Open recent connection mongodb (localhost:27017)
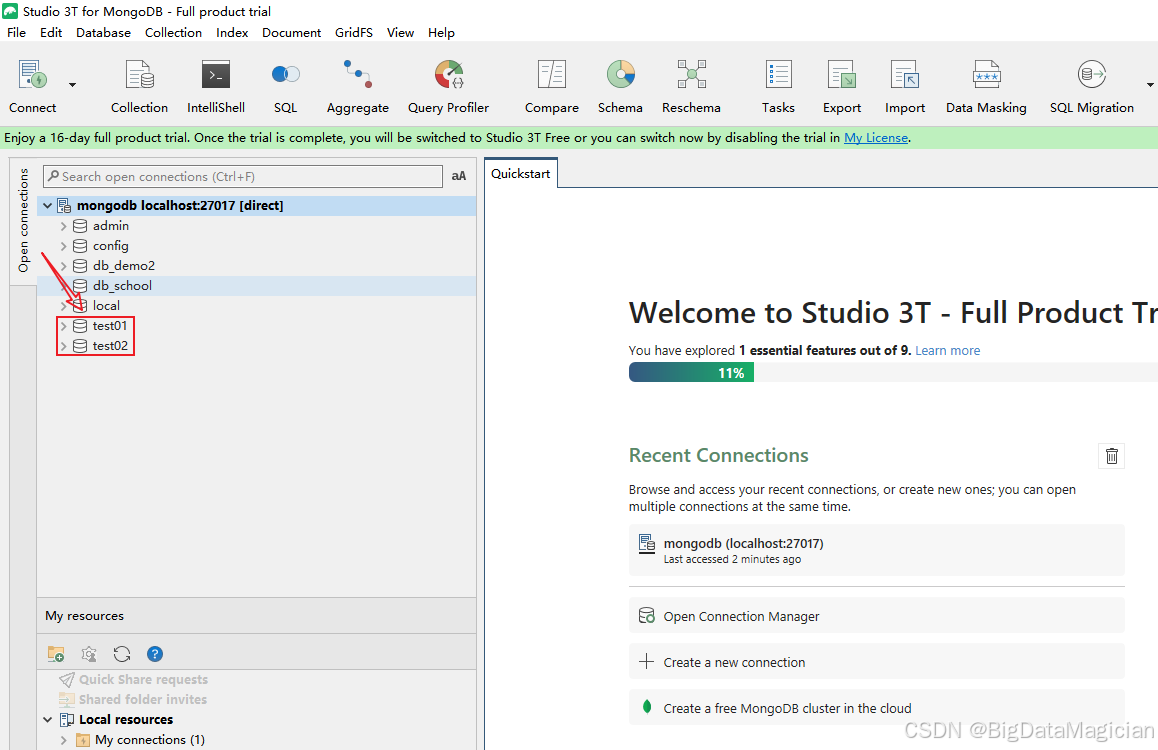This screenshot has width=1158, height=750. click(x=877, y=550)
